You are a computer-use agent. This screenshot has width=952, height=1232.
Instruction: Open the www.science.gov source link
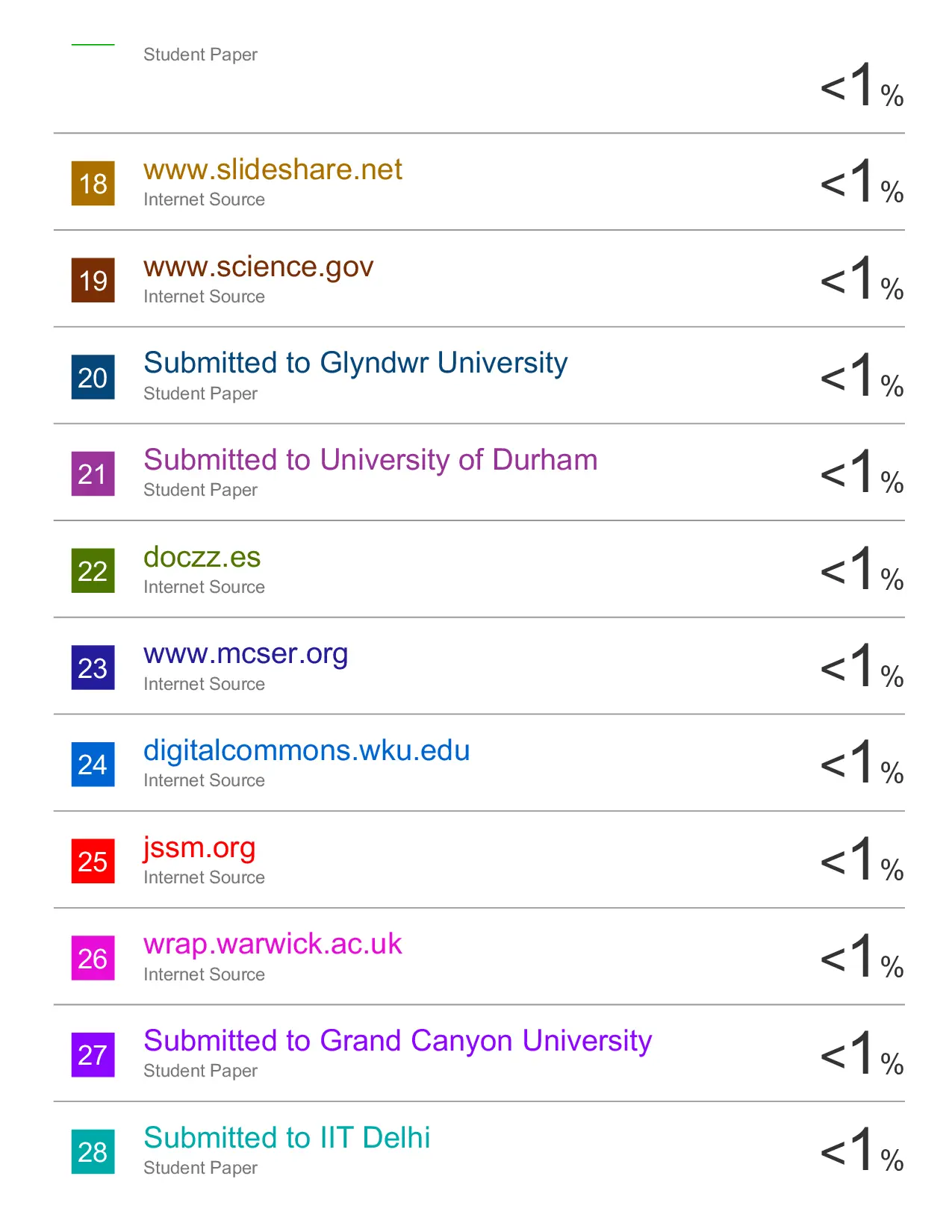point(258,267)
